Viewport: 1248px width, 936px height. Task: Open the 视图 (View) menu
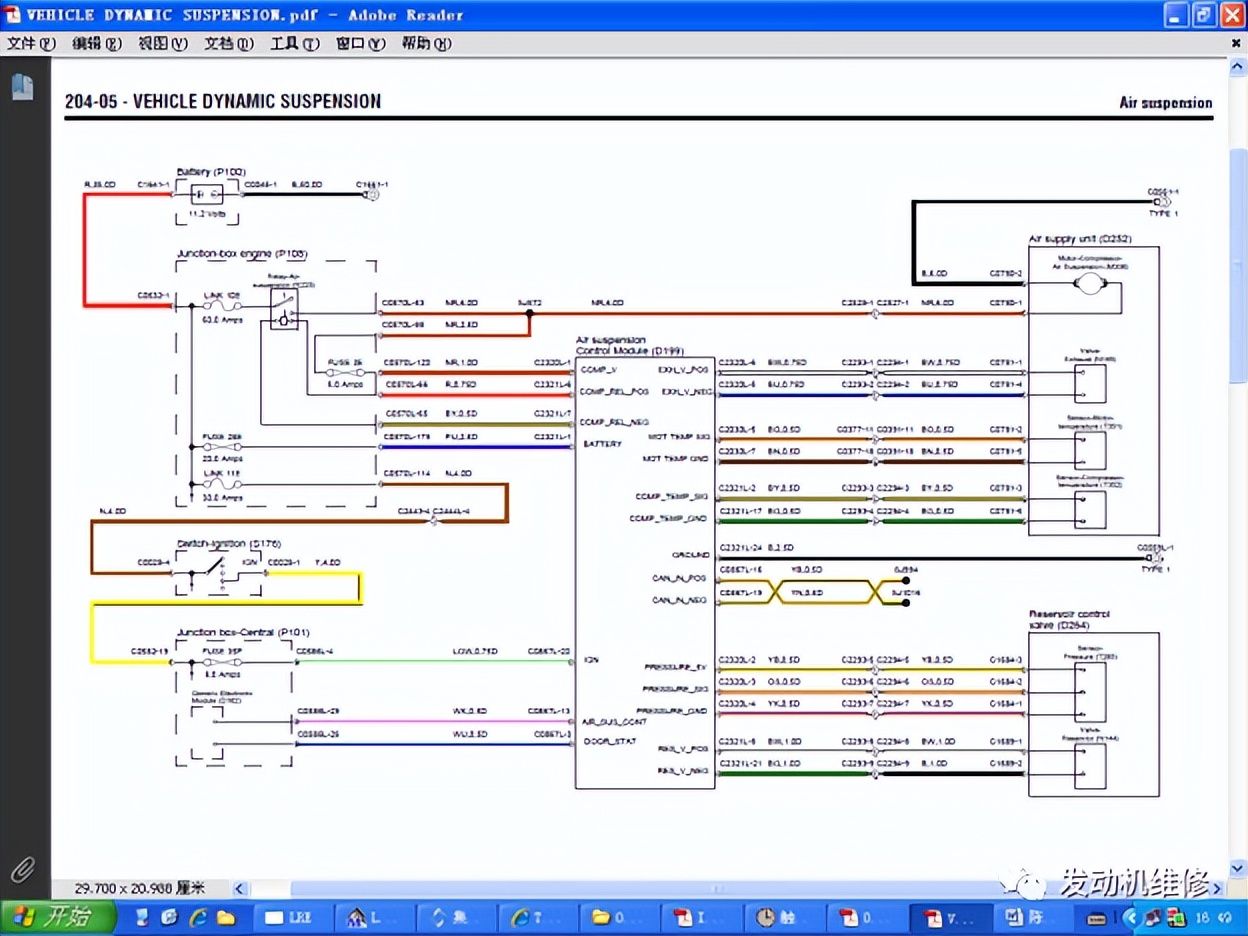tap(162, 44)
